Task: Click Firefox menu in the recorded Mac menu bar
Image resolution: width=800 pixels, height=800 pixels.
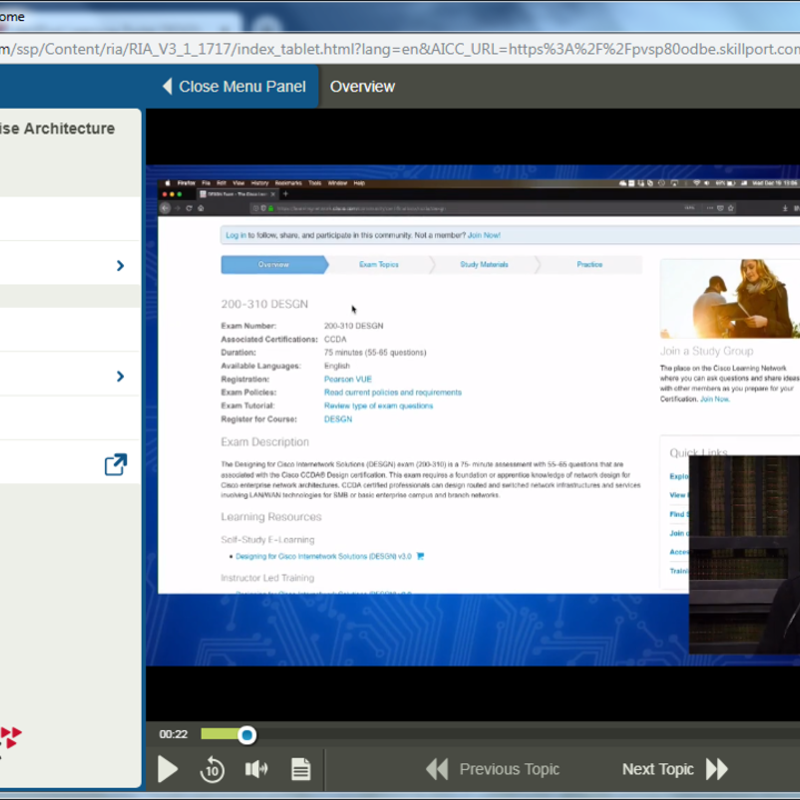Action: click(x=186, y=183)
